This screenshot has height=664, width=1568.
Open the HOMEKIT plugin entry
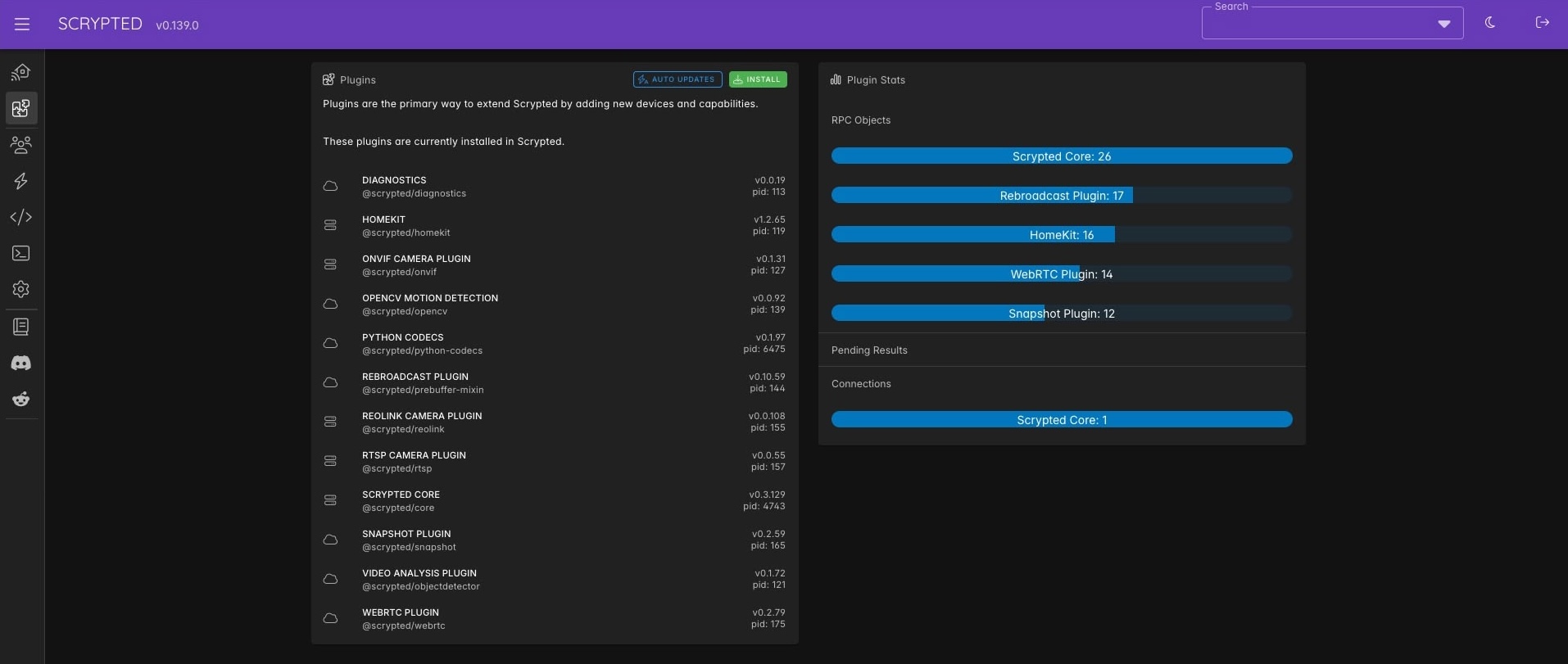click(554, 226)
